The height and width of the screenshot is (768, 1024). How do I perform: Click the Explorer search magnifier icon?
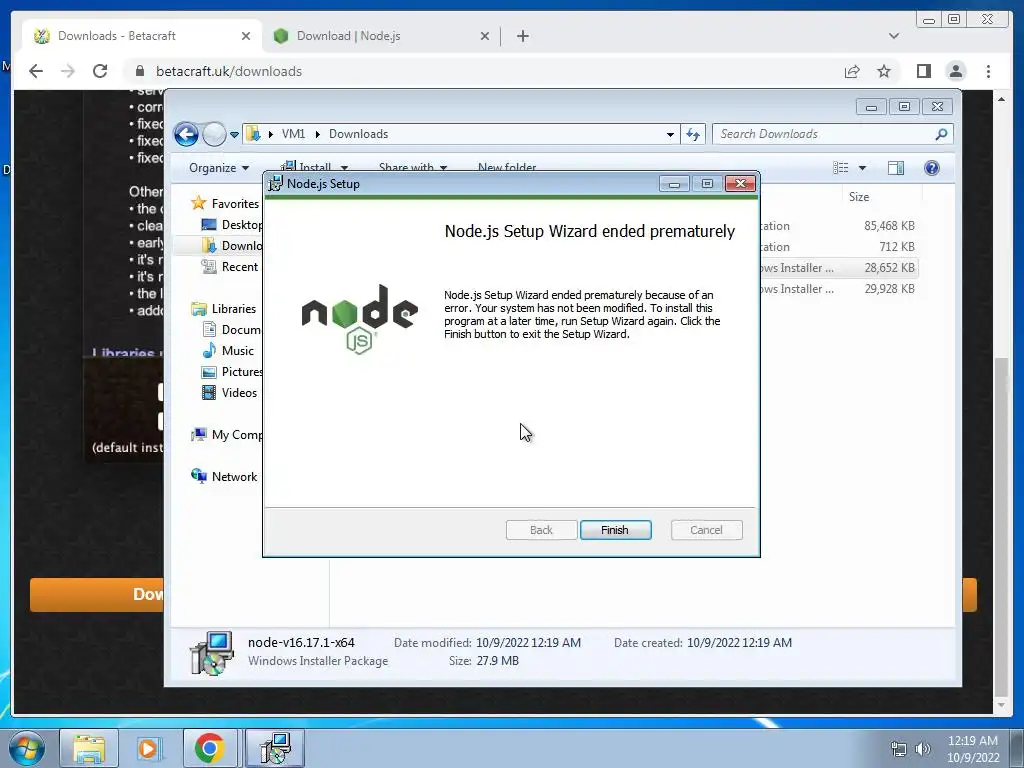click(x=941, y=134)
